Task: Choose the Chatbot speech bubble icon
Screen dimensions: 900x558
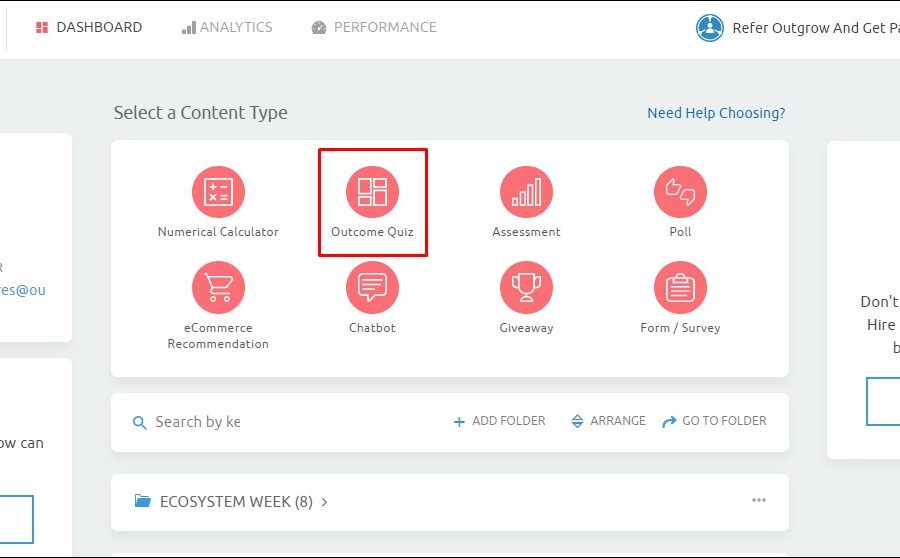Action: coord(372,287)
